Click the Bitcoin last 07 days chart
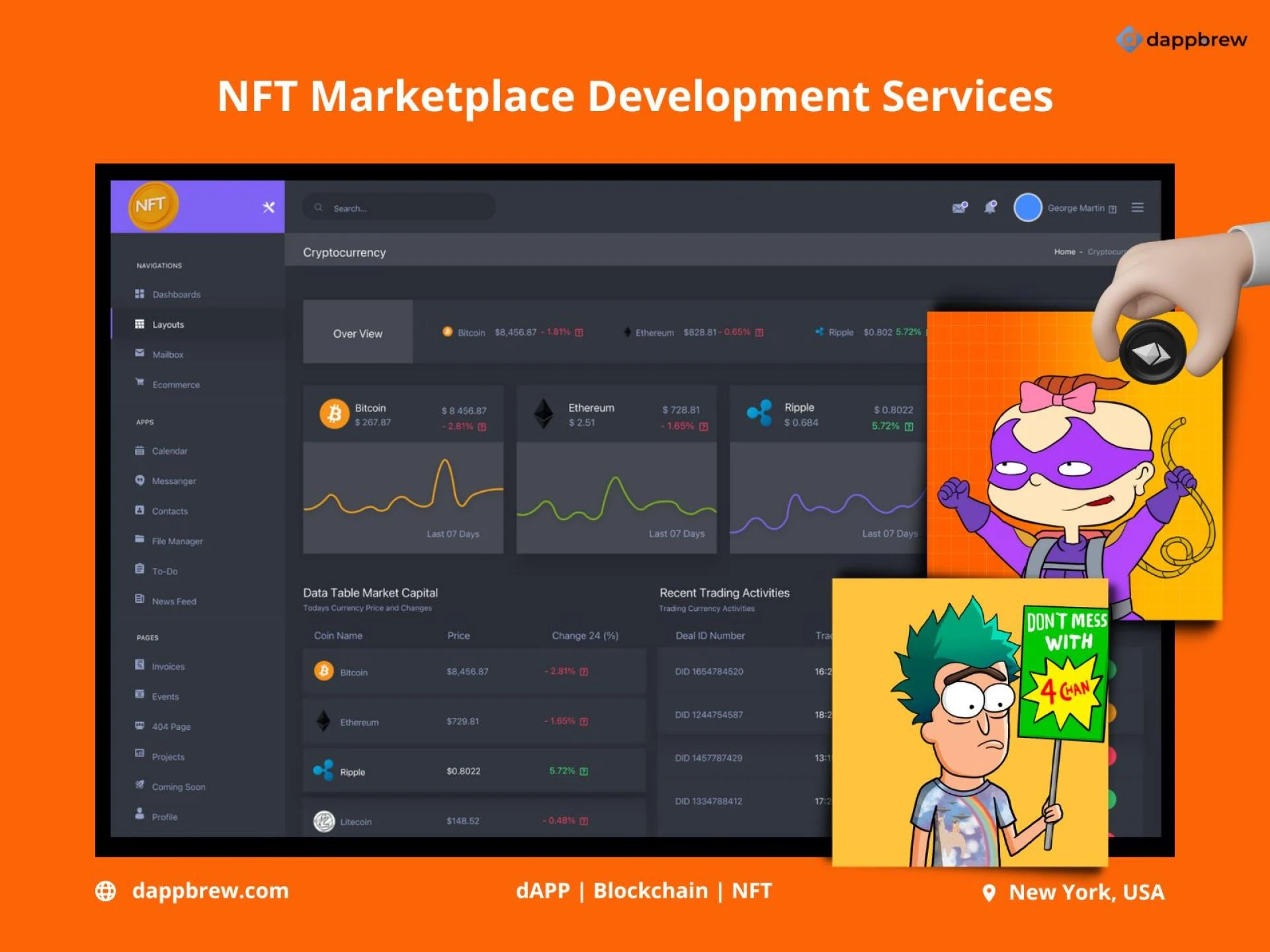Screen dimensions: 1270x952 [403, 497]
